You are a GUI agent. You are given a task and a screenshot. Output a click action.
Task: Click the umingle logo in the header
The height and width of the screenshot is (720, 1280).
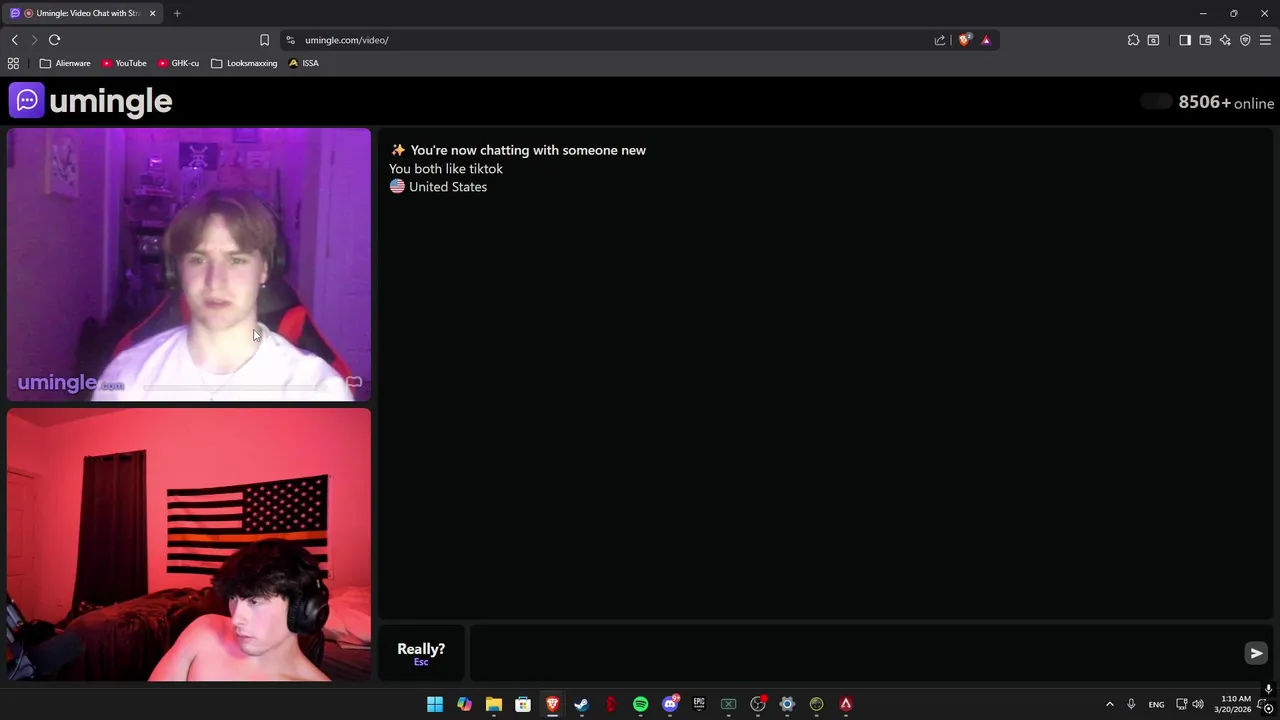coord(91,101)
